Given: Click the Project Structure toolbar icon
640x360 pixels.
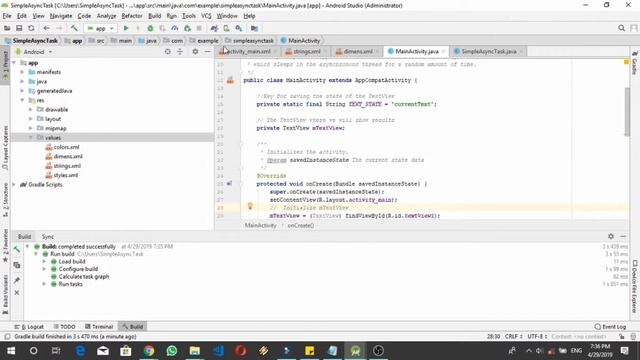Looking at the screenshot, I should [x=254, y=28].
